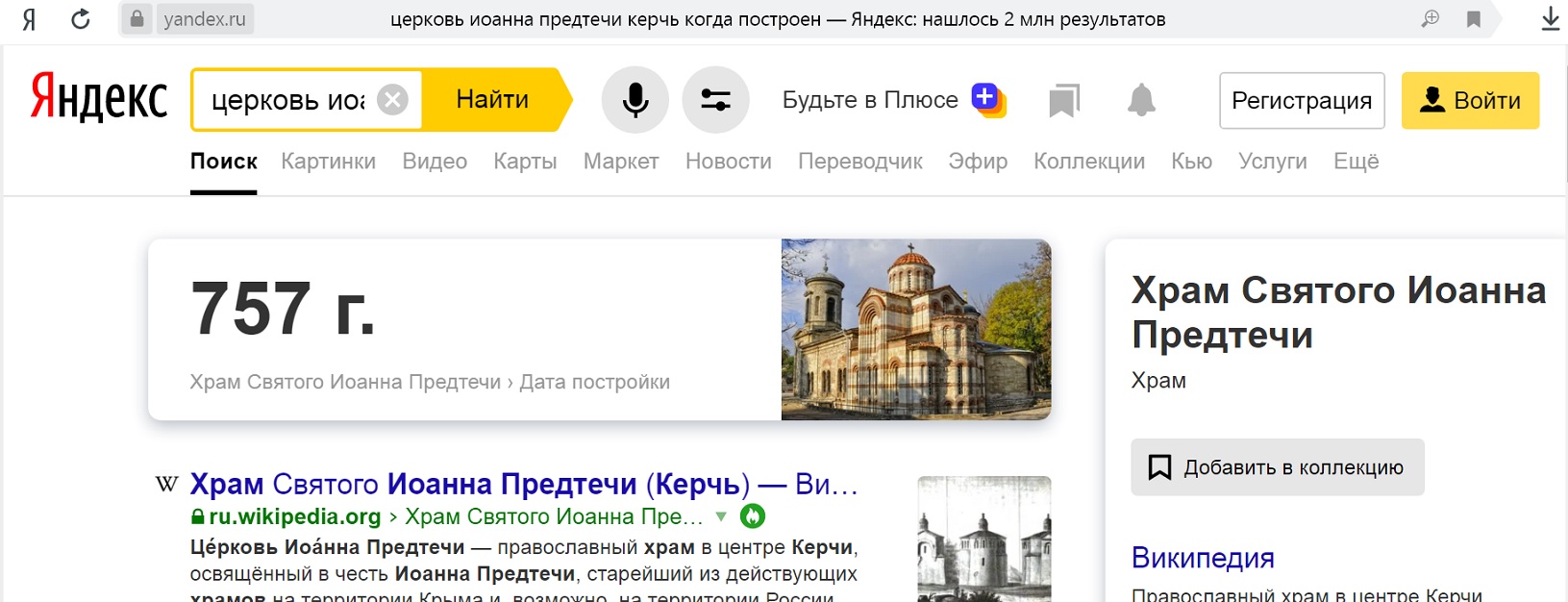Open the color church photo thumbnail
Viewport: 1568px width, 602px height.
click(916, 329)
